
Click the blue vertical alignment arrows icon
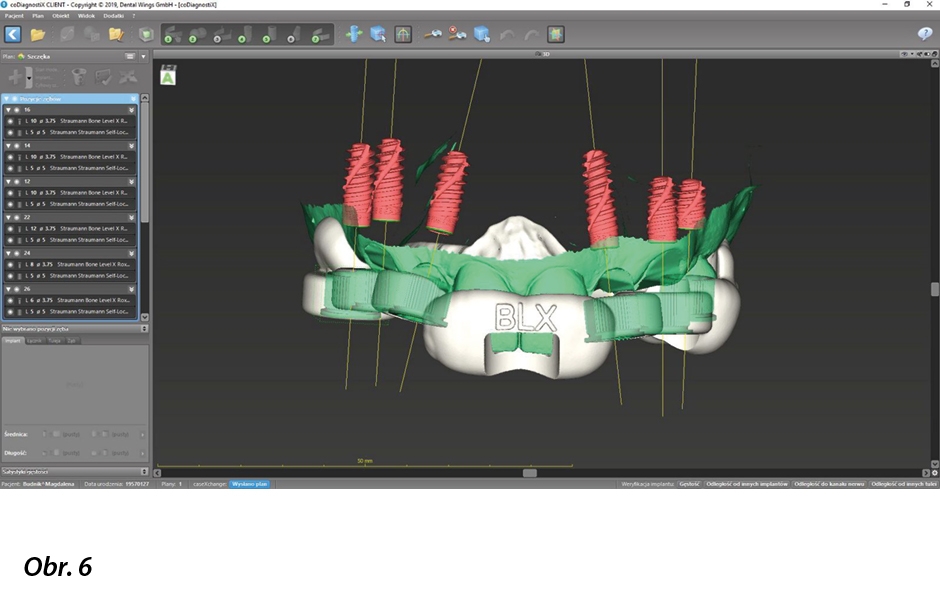[x=353, y=34]
